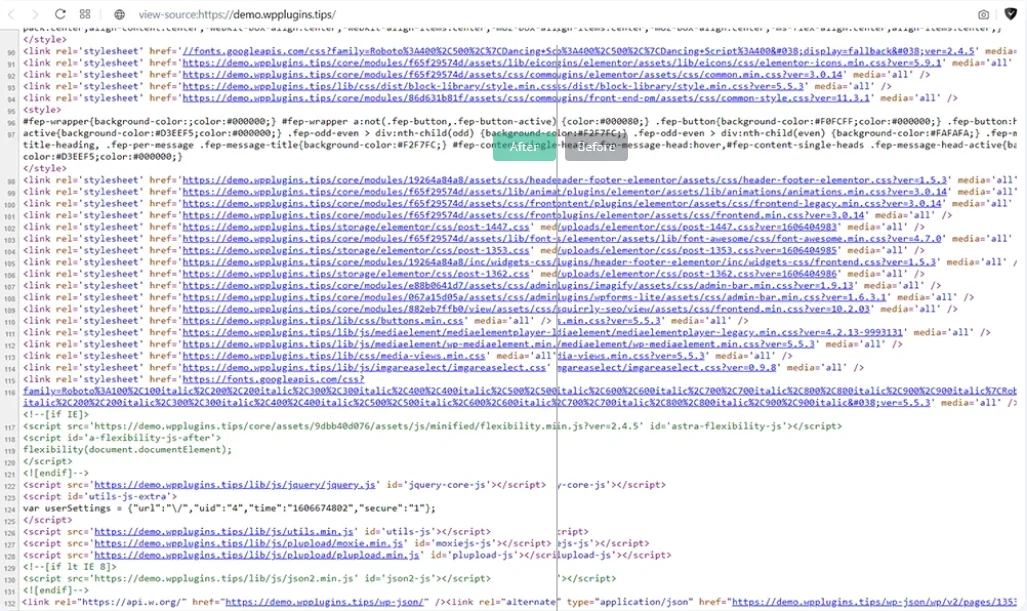Image resolution: width=1027 pixels, height=611 pixels.
Task: Open the squirrly-seo frontend.min.css link
Action: [x=526, y=310]
